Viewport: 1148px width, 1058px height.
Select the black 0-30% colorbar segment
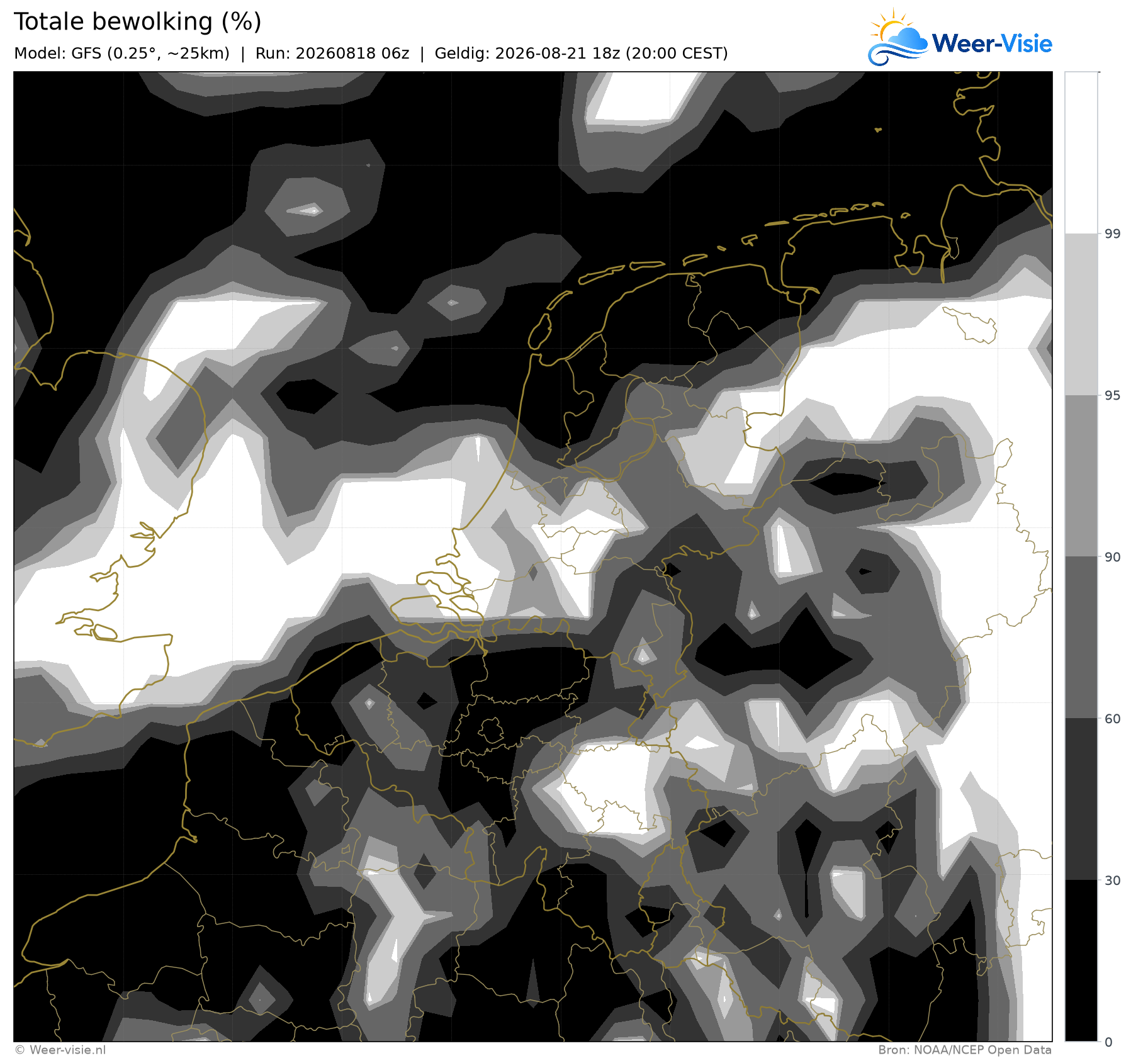(x=1081, y=961)
